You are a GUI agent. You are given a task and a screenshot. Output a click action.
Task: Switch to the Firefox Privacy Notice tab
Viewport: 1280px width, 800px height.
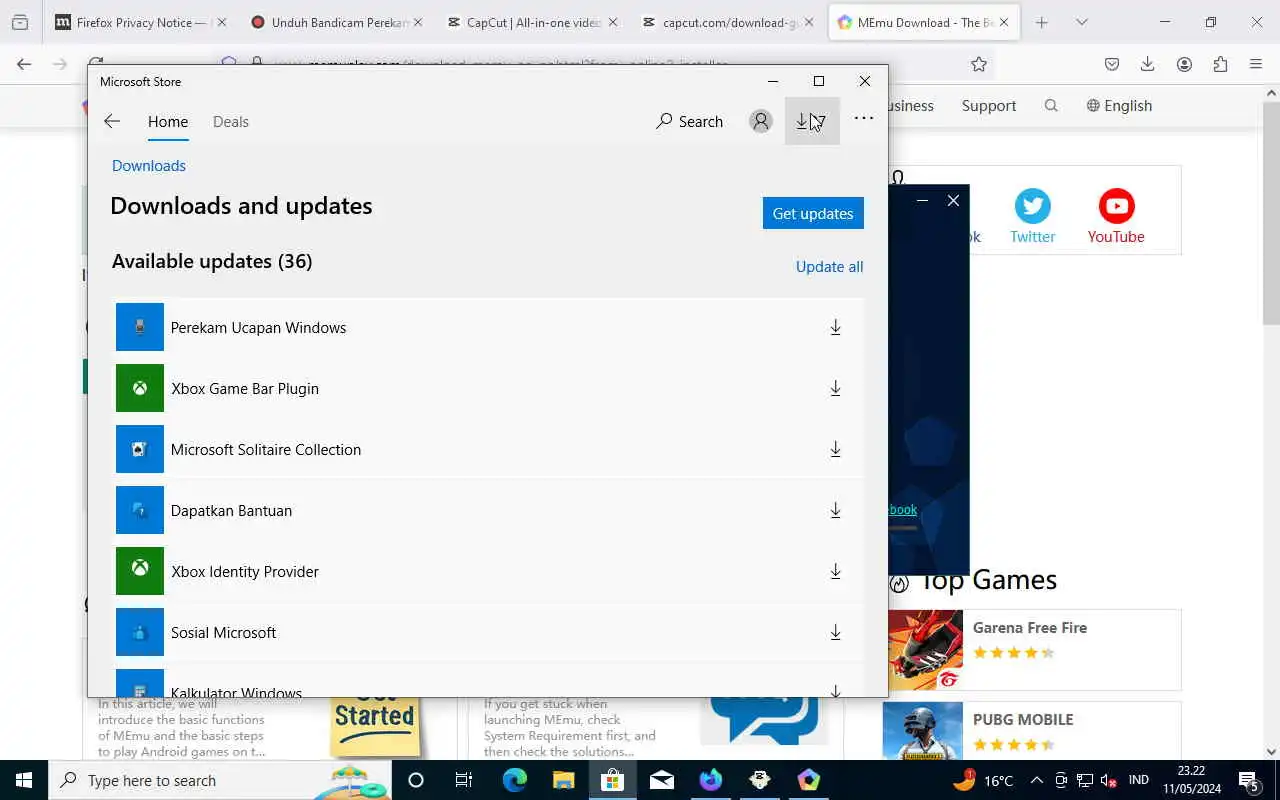[140, 22]
